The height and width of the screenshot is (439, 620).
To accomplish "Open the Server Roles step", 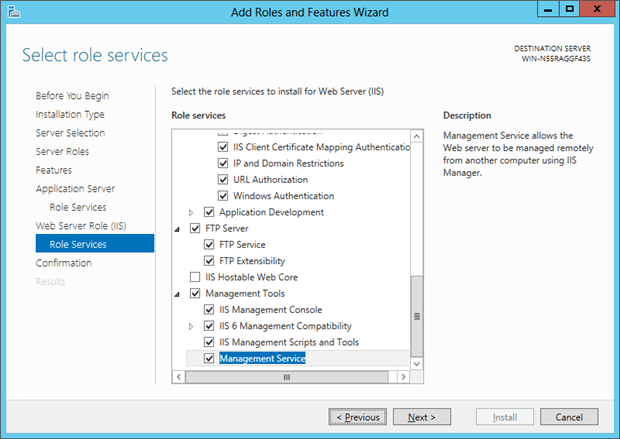I will tap(62, 151).
